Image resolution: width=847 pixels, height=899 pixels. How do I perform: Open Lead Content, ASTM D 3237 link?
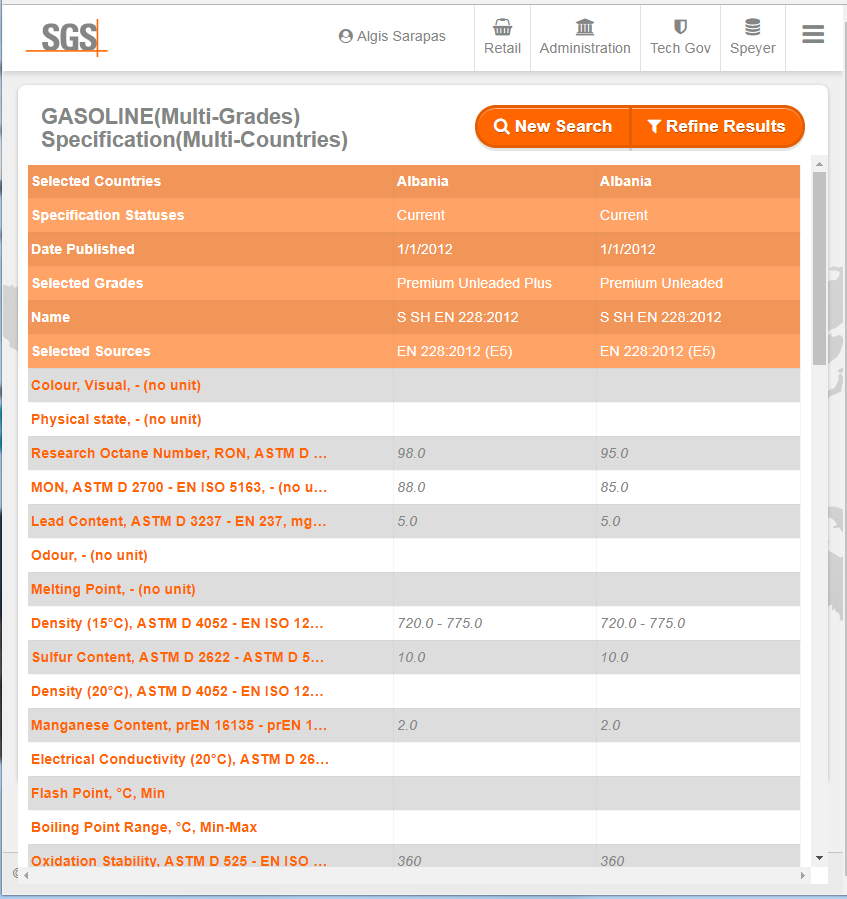pos(178,521)
